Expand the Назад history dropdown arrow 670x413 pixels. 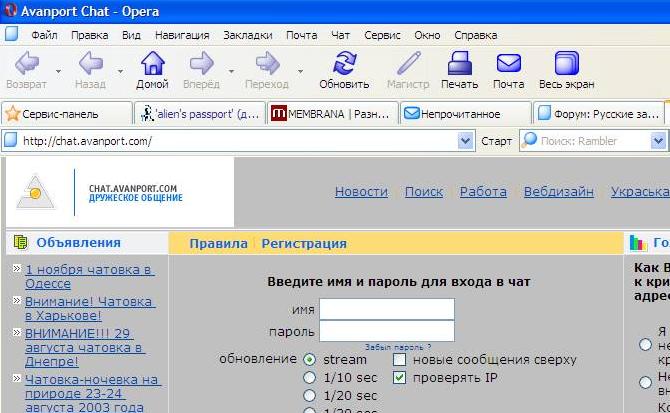coord(120,72)
